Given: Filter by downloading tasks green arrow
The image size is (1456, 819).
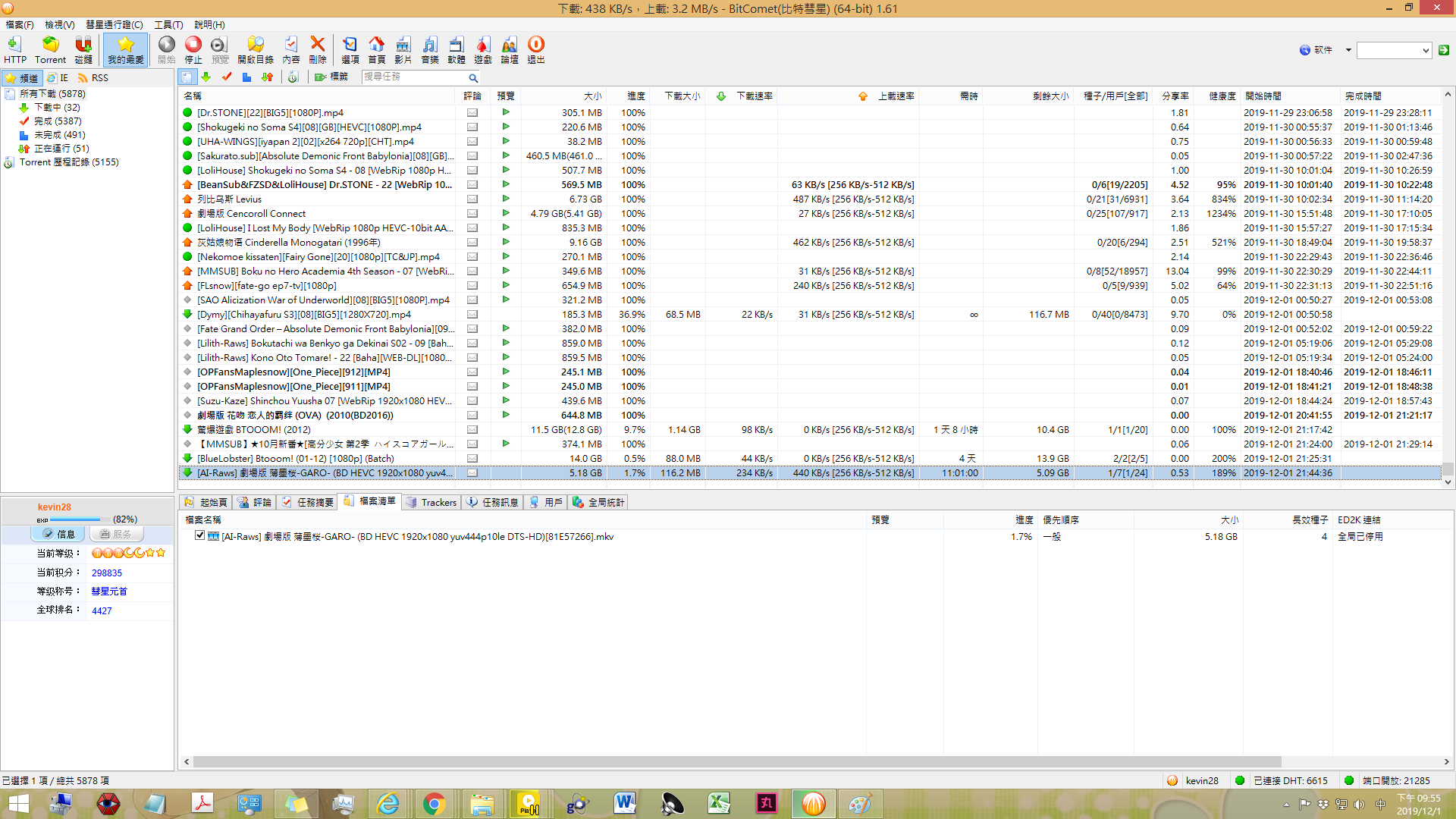Looking at the screenshot, I should 206,77.
